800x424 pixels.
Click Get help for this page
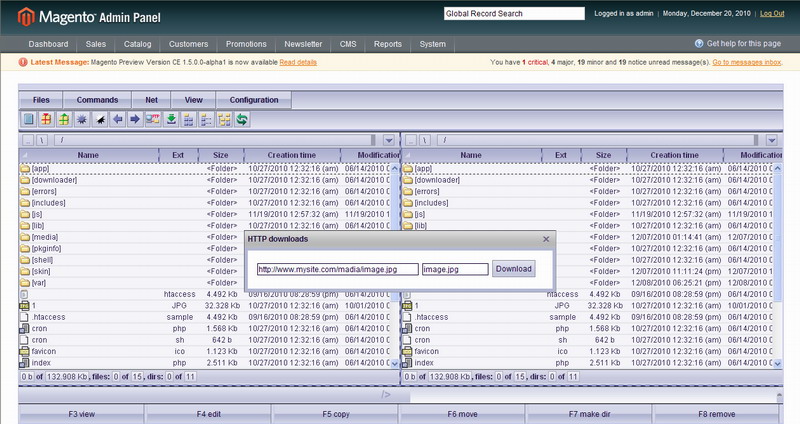[x=743, y=44]
